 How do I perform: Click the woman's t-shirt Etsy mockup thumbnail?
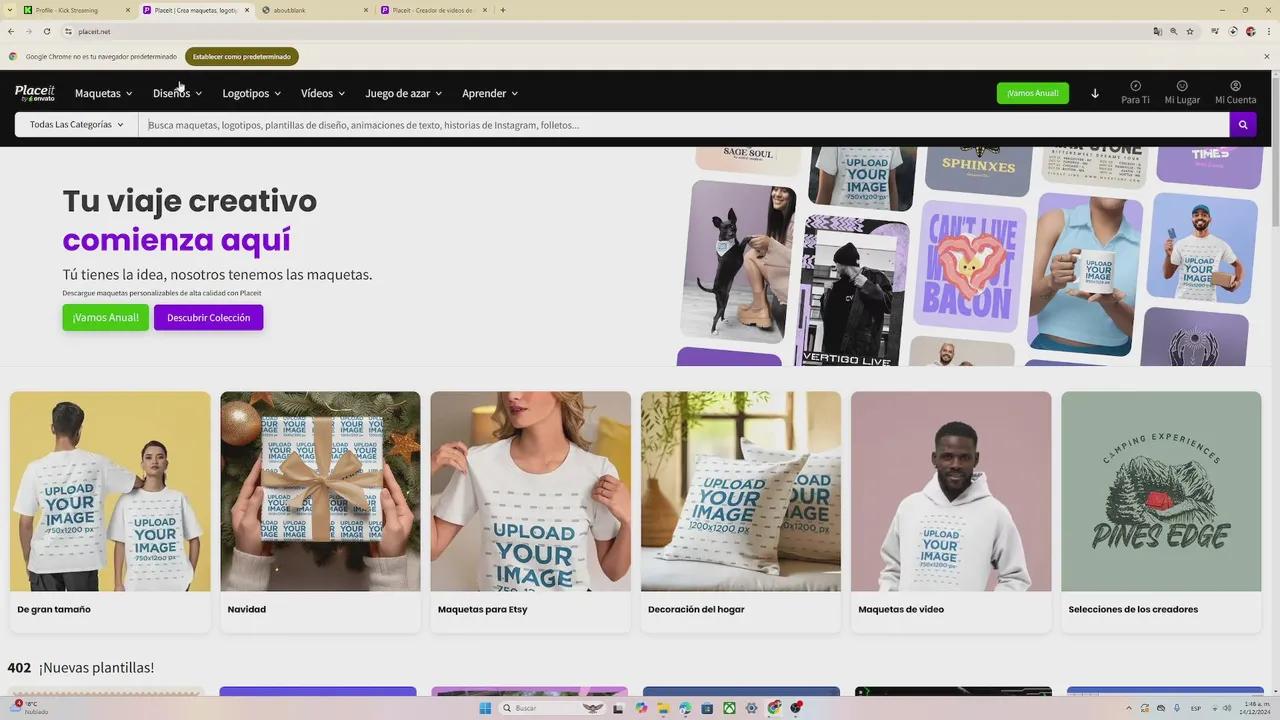pyautogui.click(x=531, y=491)
